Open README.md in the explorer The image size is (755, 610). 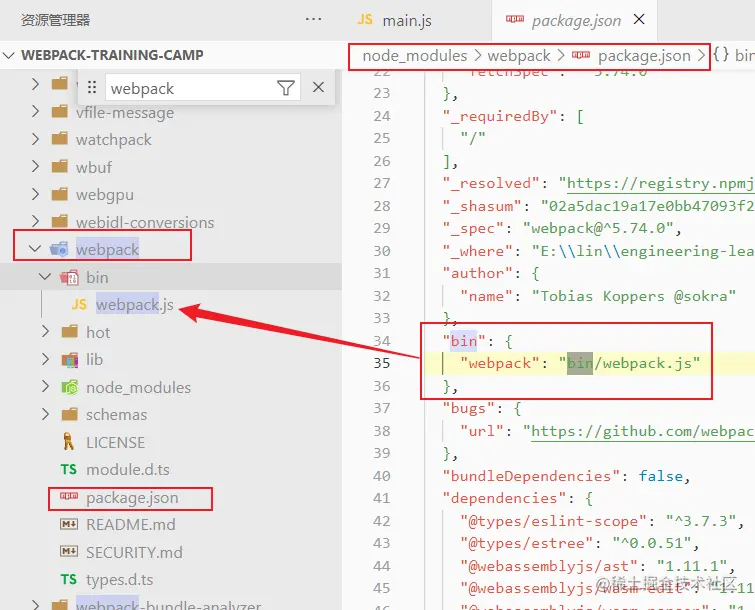130,525
